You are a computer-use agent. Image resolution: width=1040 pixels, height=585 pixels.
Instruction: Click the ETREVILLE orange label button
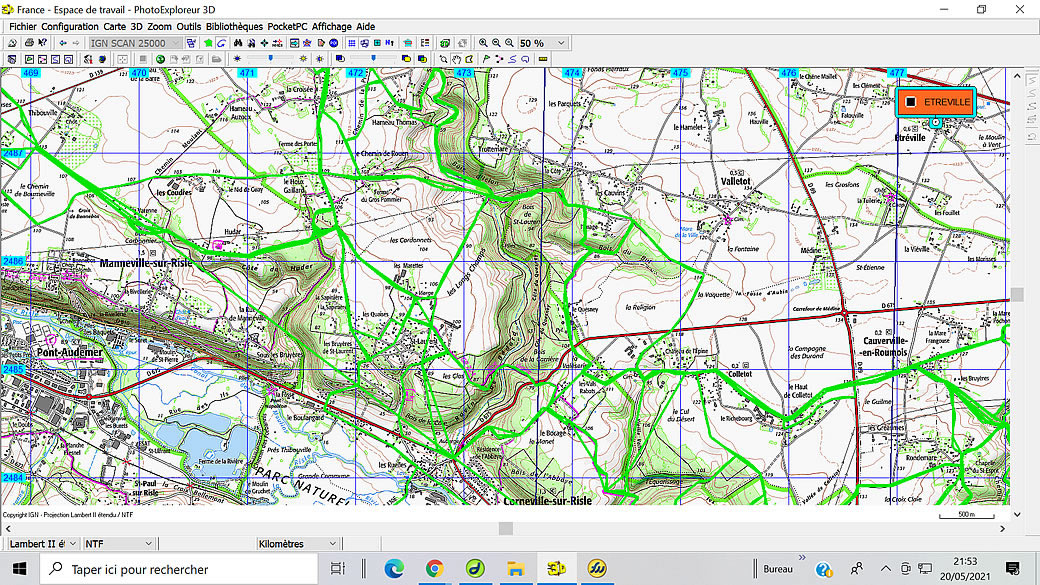[946, 102]
